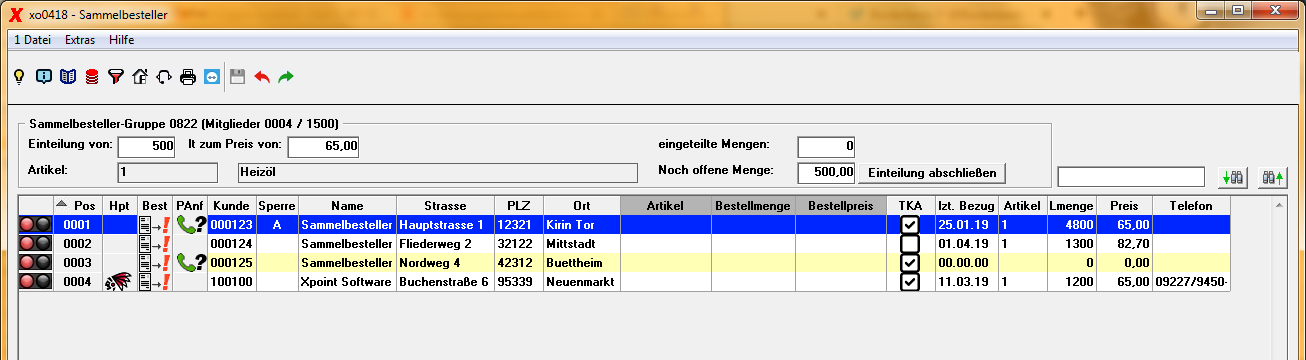The image size is (1306, 360).
Task: Click the red undo arrow
Action: tap(262, 76)
